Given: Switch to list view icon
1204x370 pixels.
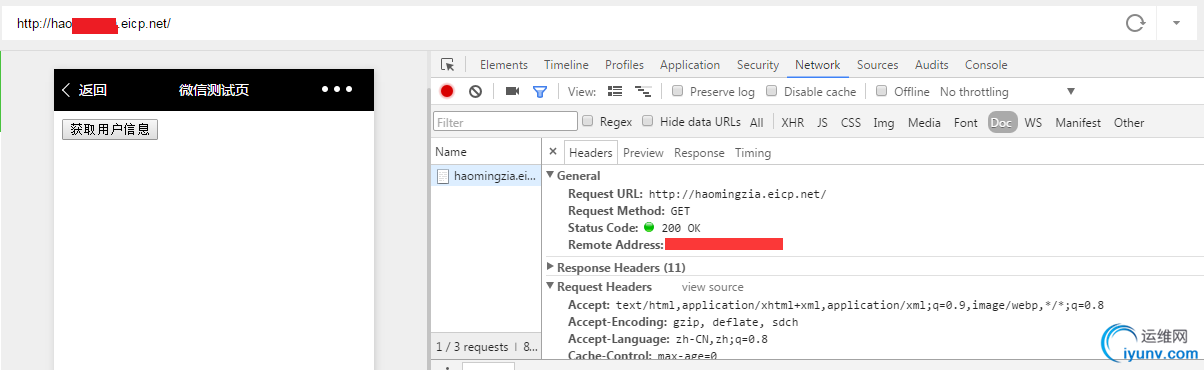Looking at the screenshot, I should pos(615,91).
